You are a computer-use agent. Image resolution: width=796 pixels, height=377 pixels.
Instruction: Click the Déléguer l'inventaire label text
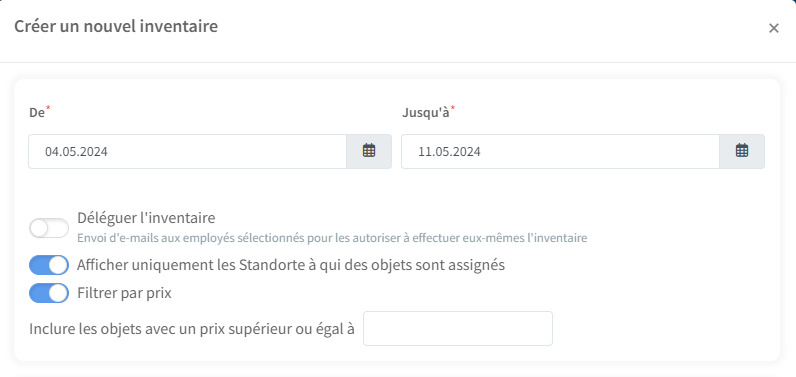(x=146, y=218)
